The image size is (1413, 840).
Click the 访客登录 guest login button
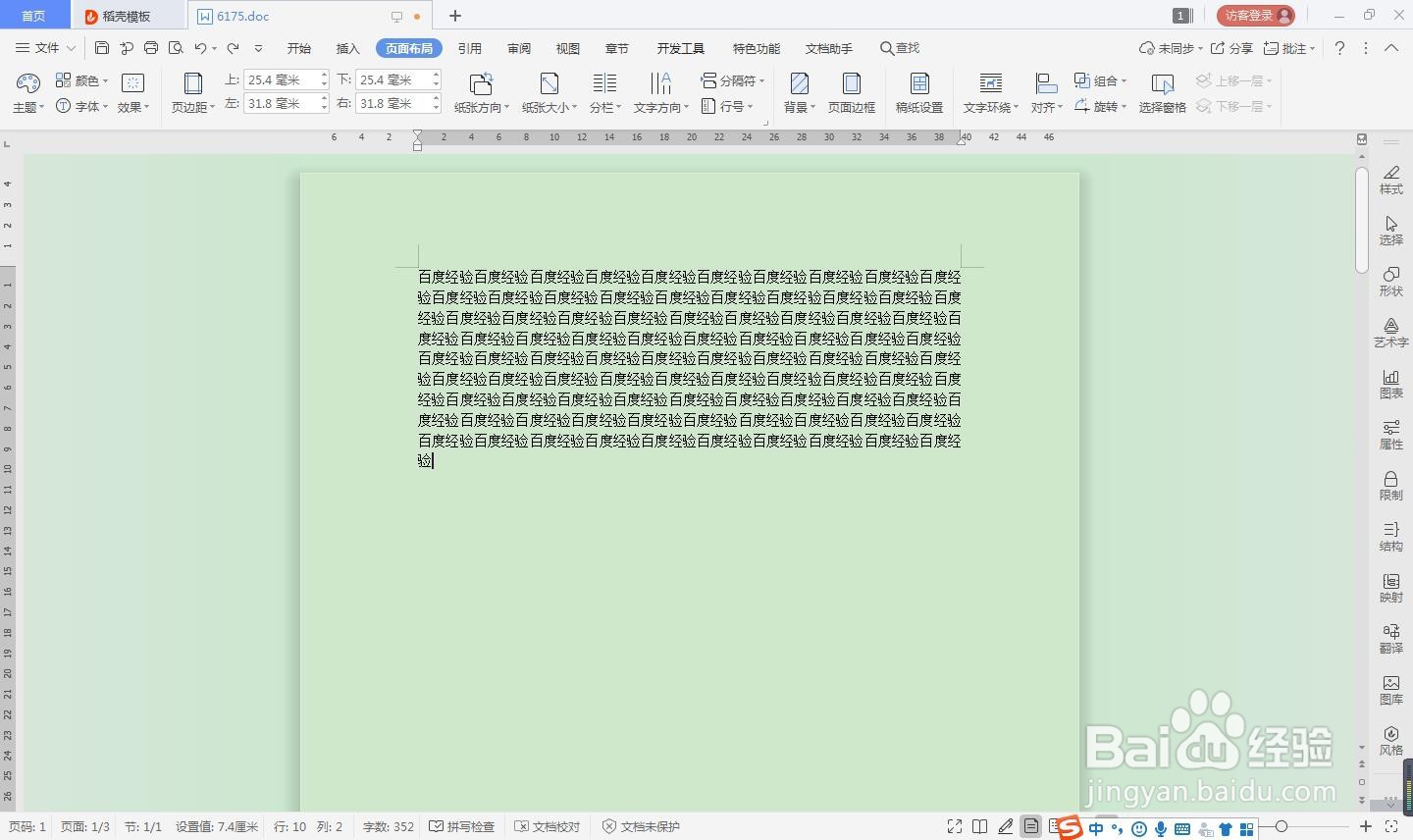tap(1256, 15)
